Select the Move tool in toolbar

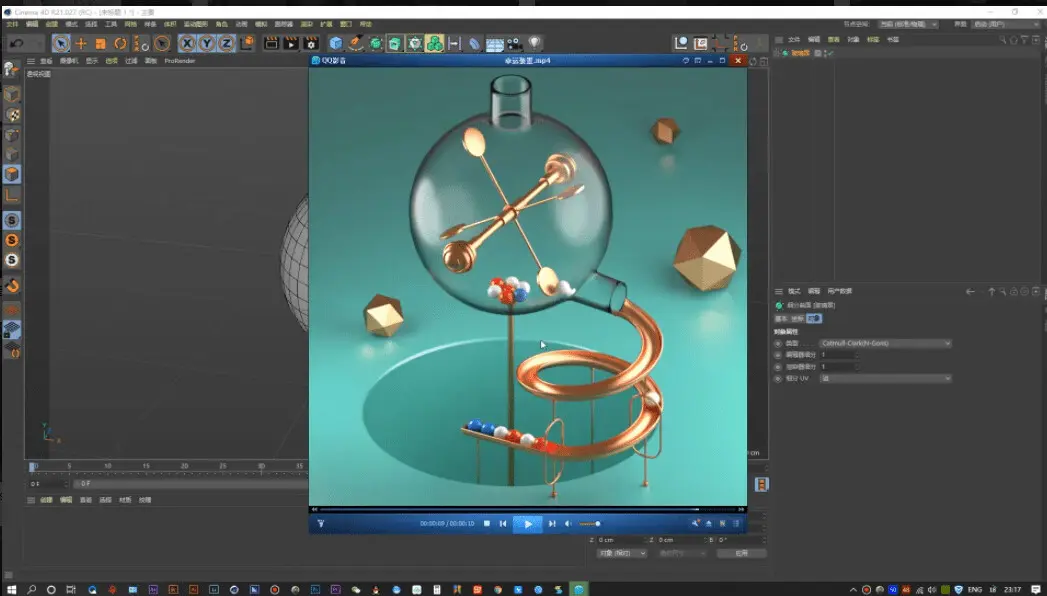[81, 43]
